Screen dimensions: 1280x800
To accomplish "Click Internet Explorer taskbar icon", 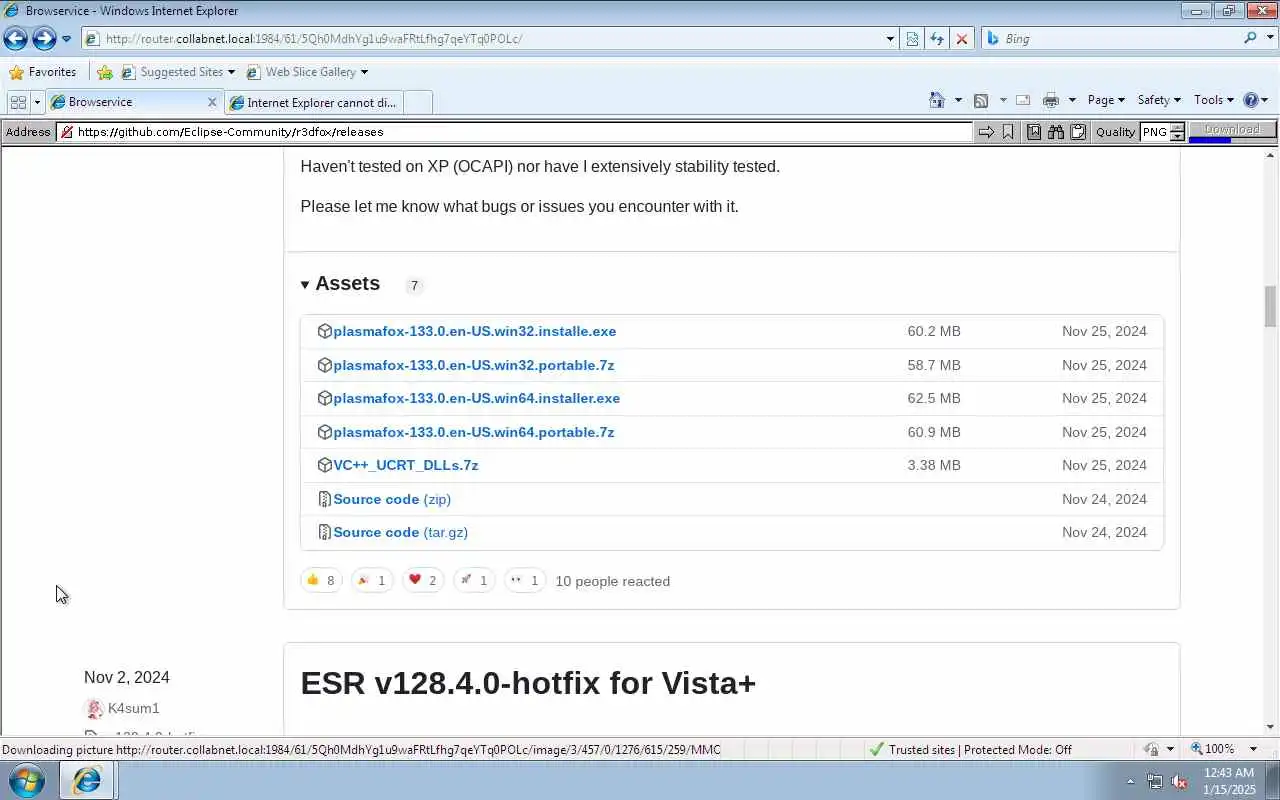I will (87, 781).
